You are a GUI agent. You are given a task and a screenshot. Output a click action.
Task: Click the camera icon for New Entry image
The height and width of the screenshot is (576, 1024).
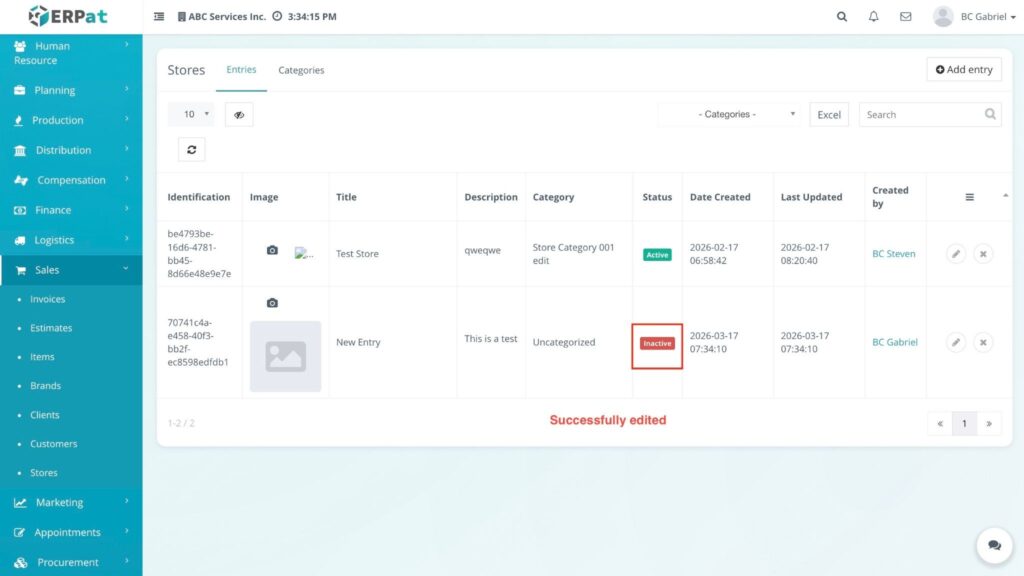(272, 303)
